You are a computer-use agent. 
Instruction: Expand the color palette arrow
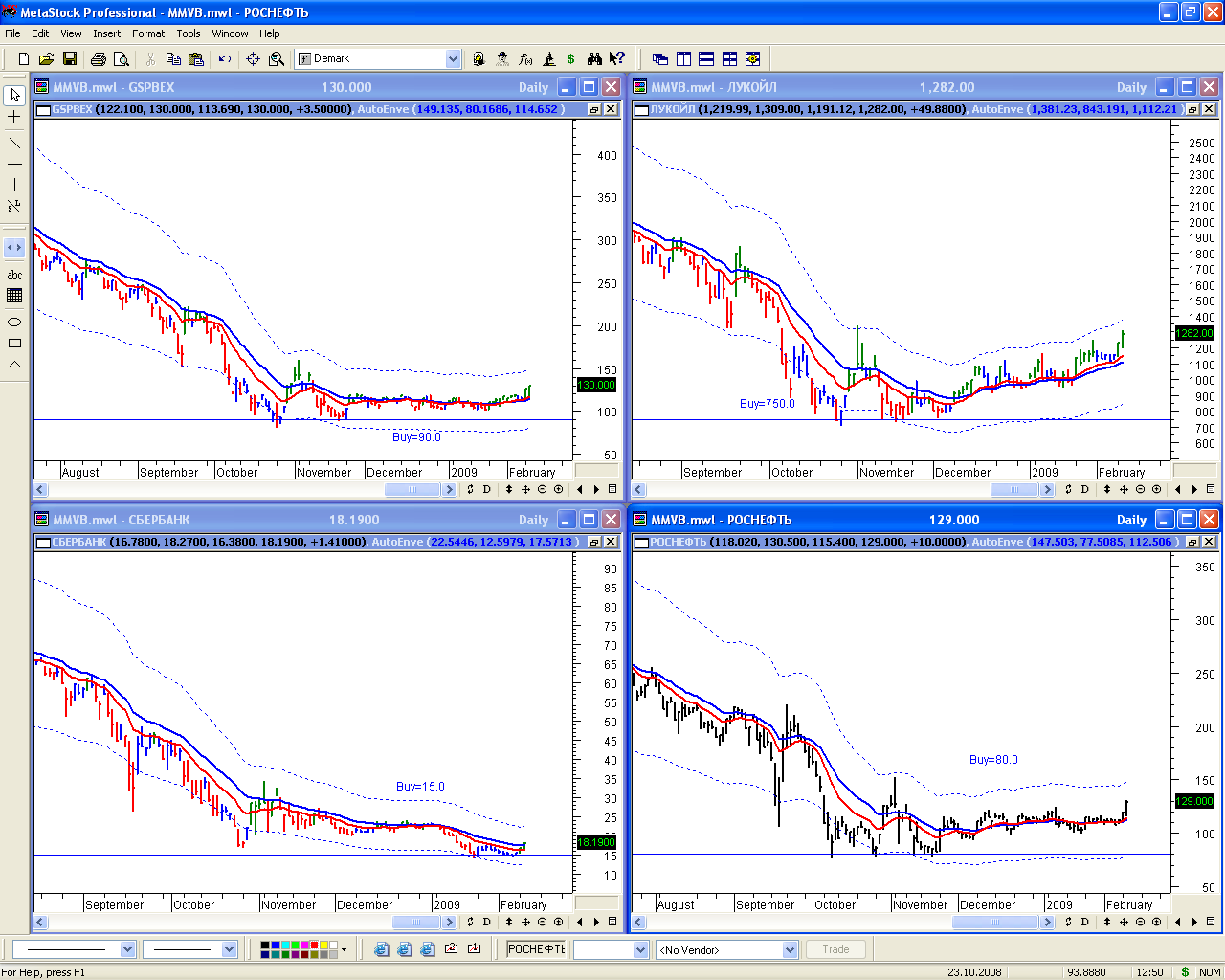tap(344, 949)
